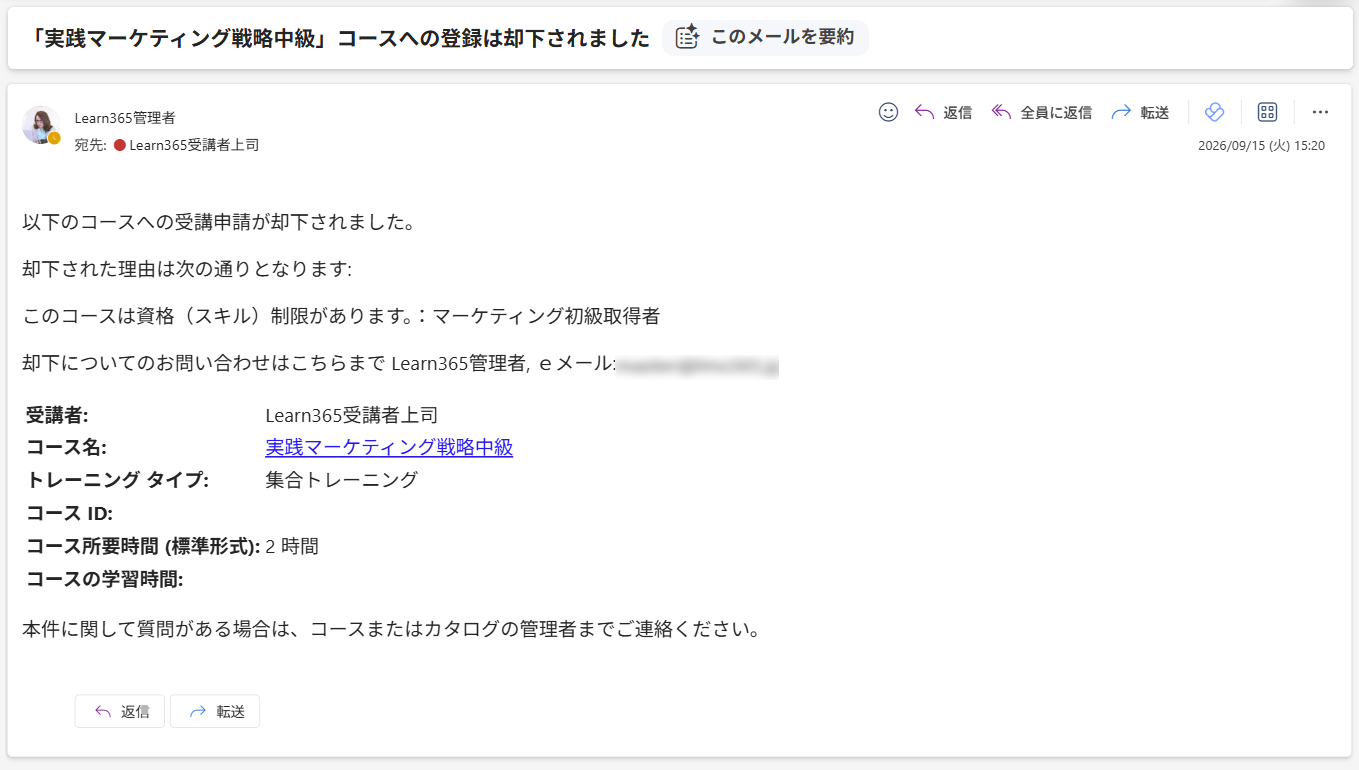Click the コースの学習時間: label
1359x770 pixels.
coord(105,579)
